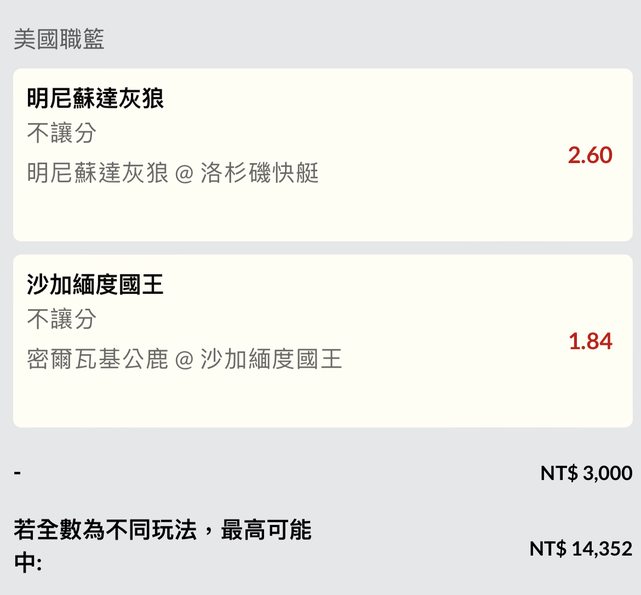Click the @ symbol before 洛杉磯快艇

[x=184, y=174]
